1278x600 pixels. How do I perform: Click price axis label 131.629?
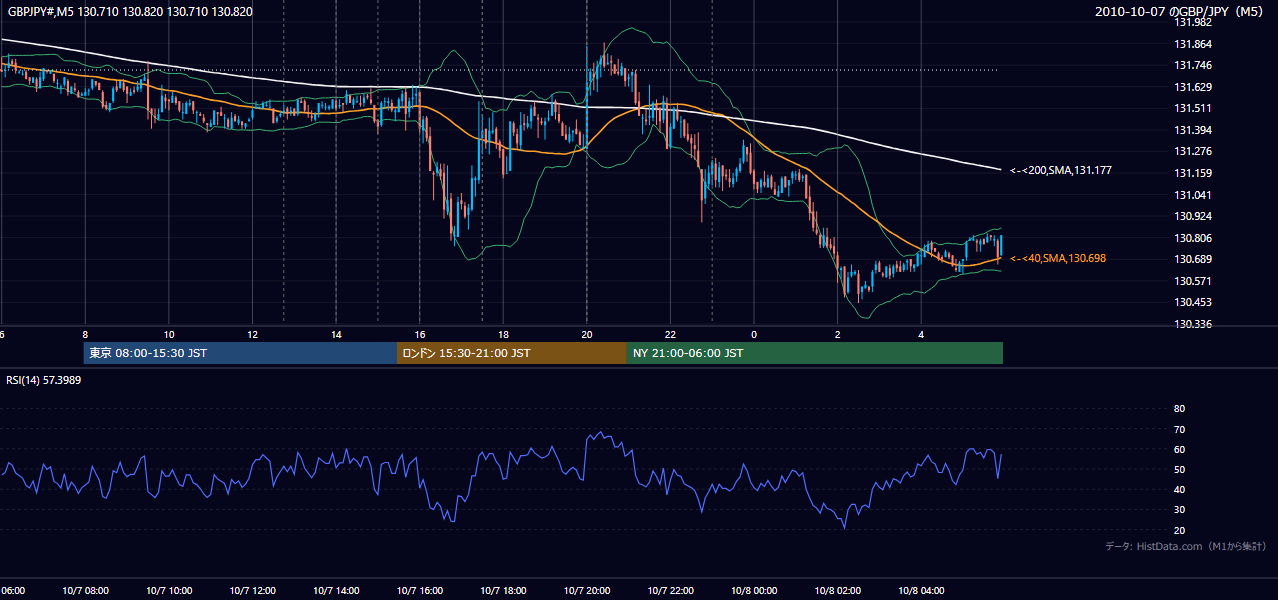click(x=1191, y=87)
